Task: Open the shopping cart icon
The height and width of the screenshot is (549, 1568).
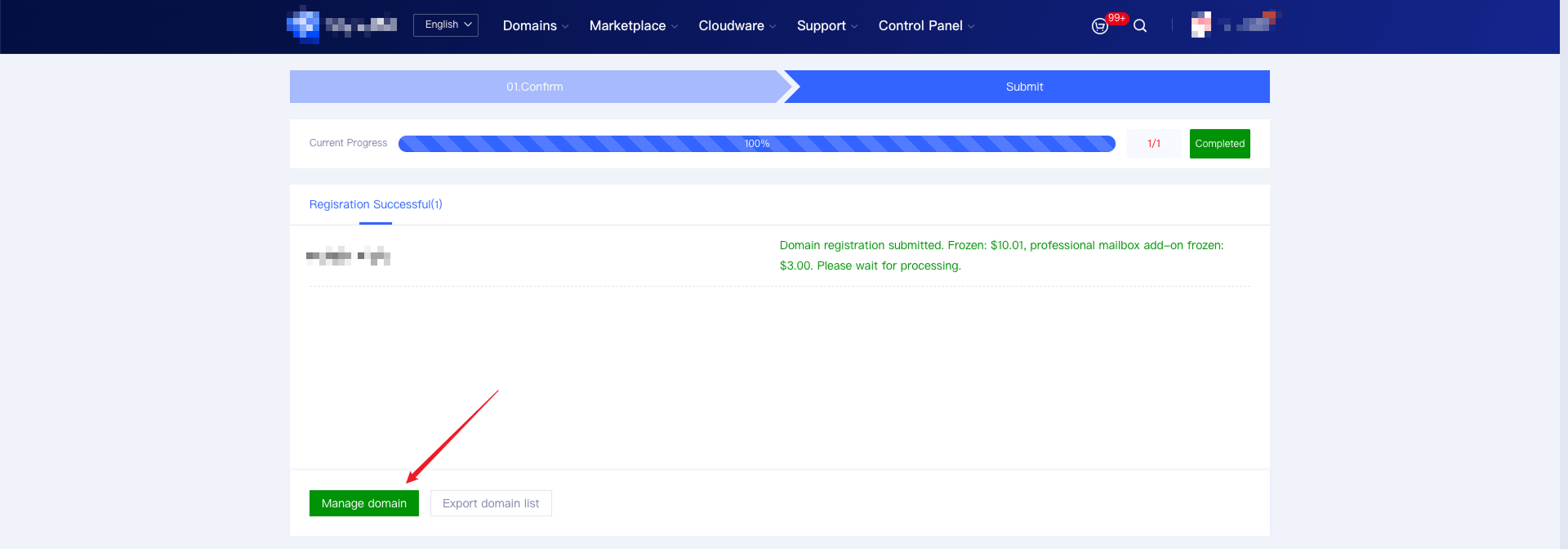Action: click(1099, 26)
